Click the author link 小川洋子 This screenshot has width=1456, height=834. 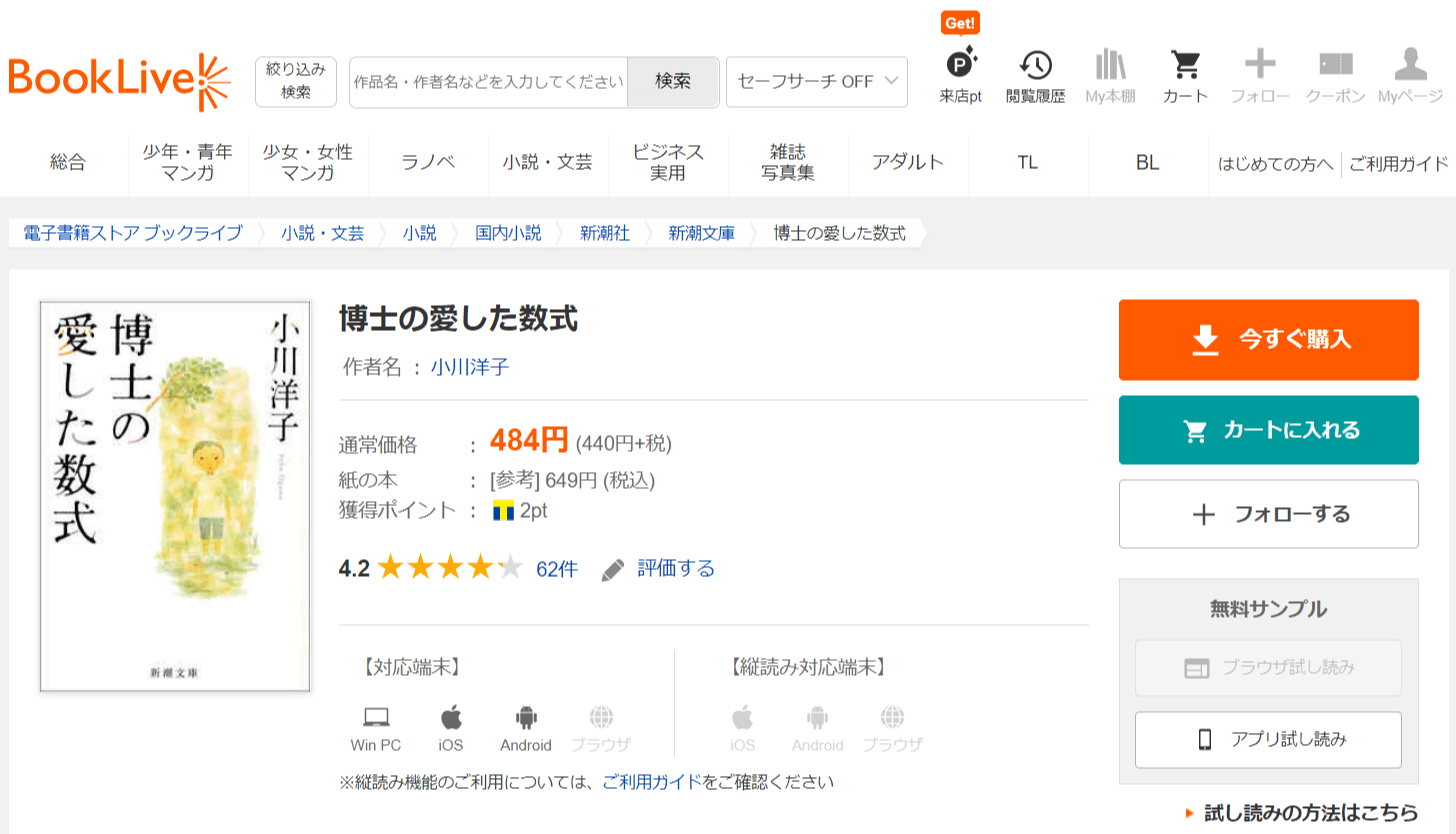(x=470, y=367)
